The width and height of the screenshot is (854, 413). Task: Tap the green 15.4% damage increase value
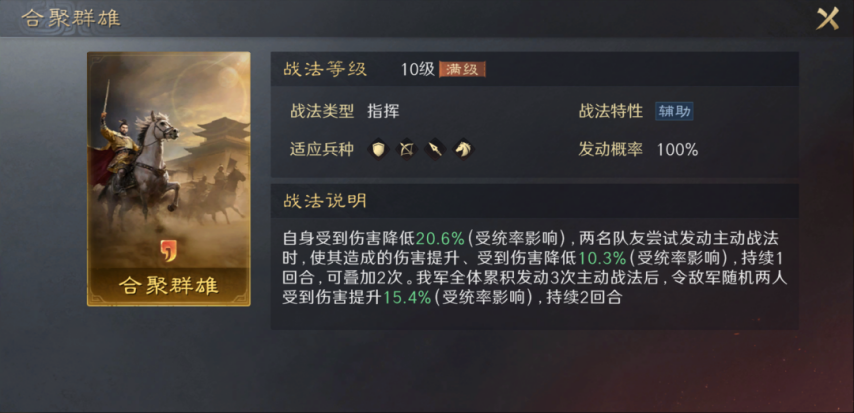pyautogui.click(x=407, y=298)
